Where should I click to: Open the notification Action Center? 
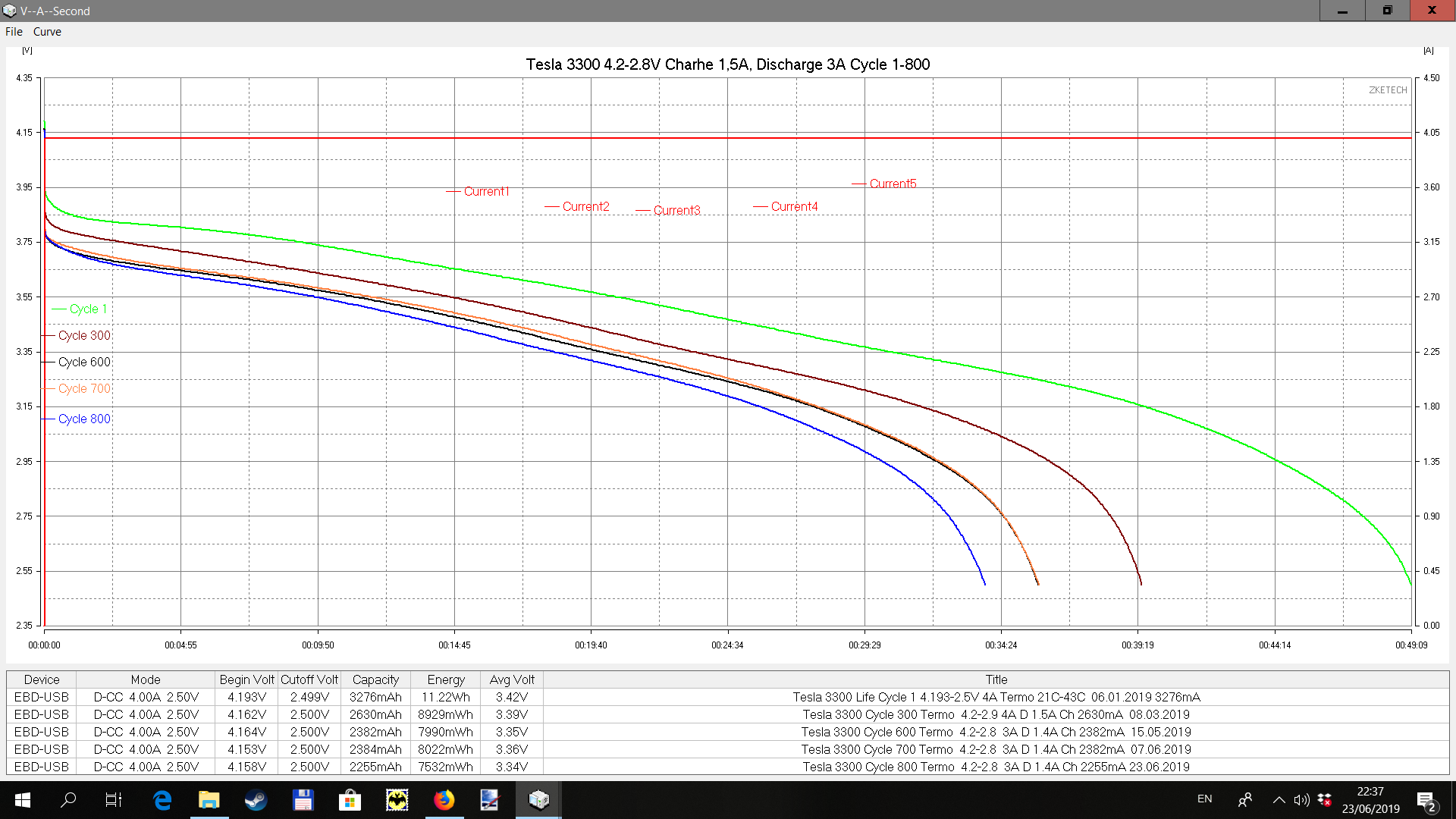click(1426, 801)
